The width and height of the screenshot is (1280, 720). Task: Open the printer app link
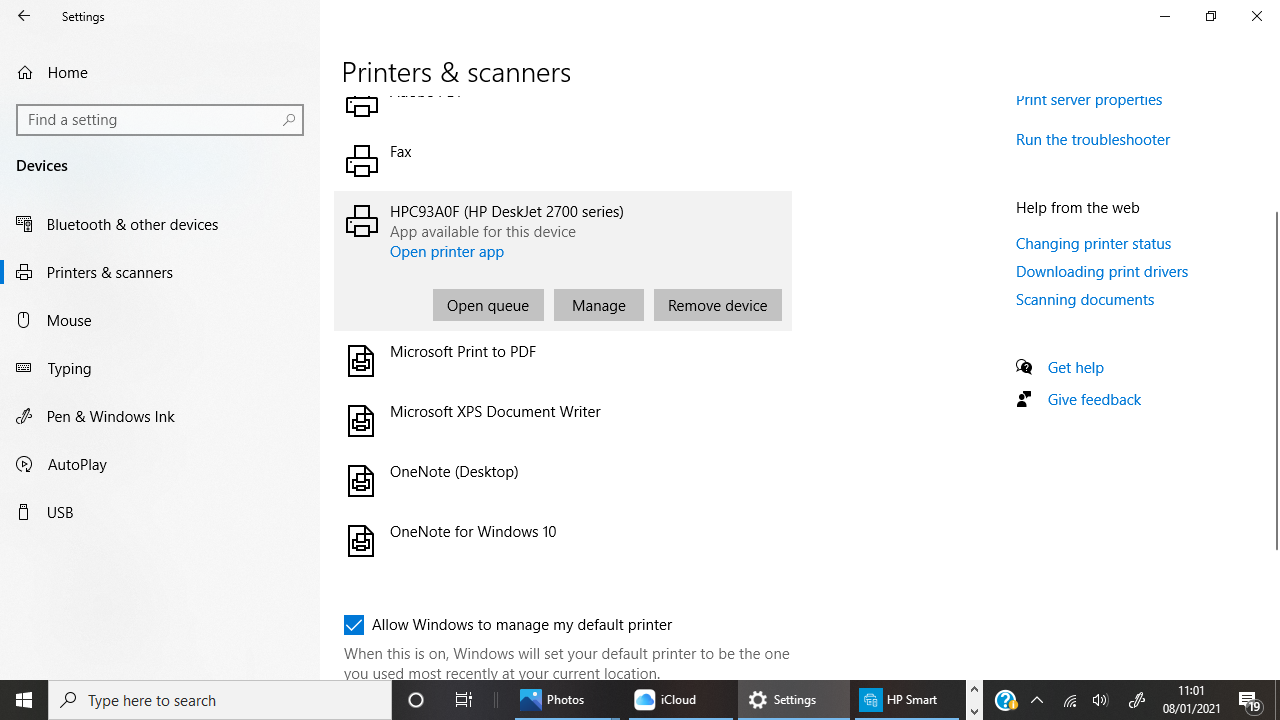pos(447,252)
